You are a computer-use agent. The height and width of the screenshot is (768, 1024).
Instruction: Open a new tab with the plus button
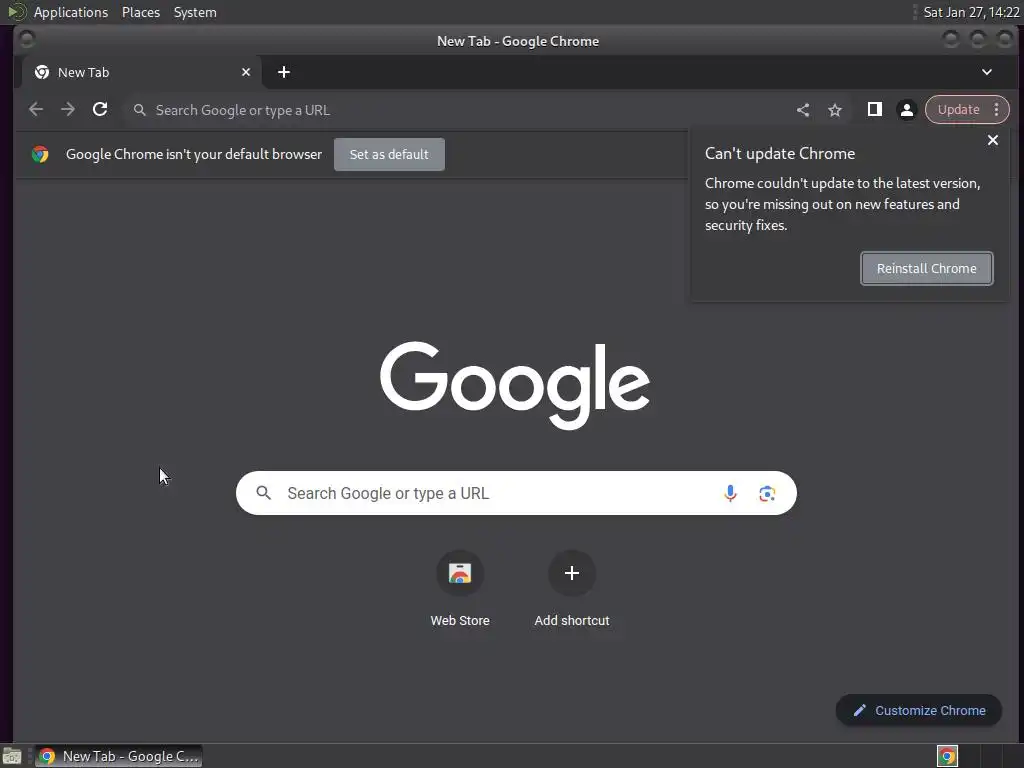tap(283, 72)
